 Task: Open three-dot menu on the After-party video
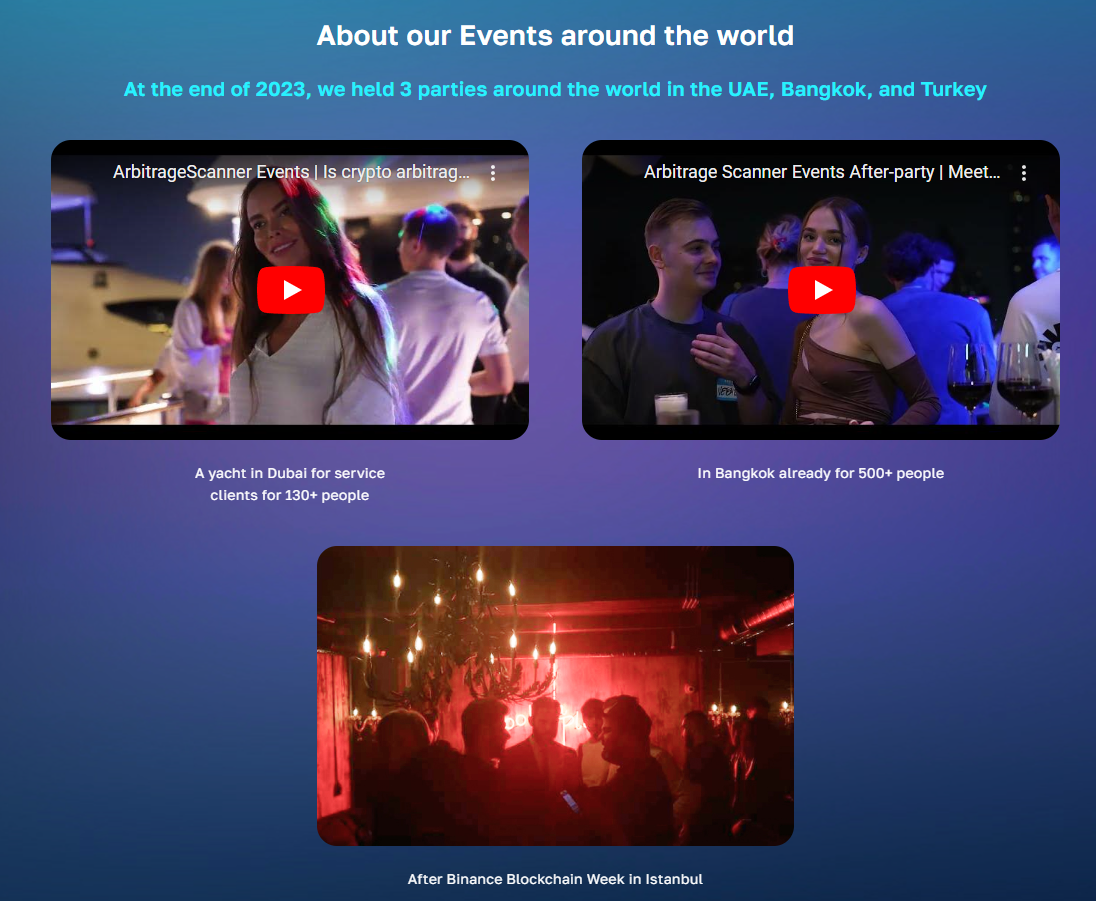click(1024, 173)
